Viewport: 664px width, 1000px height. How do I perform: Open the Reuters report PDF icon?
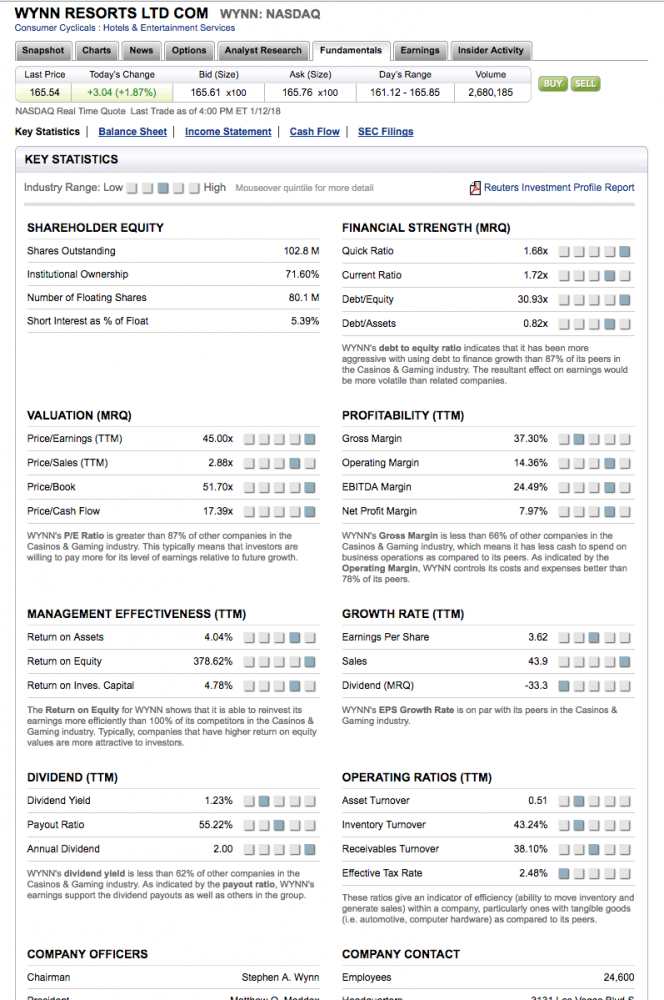[x=475, y=188]
